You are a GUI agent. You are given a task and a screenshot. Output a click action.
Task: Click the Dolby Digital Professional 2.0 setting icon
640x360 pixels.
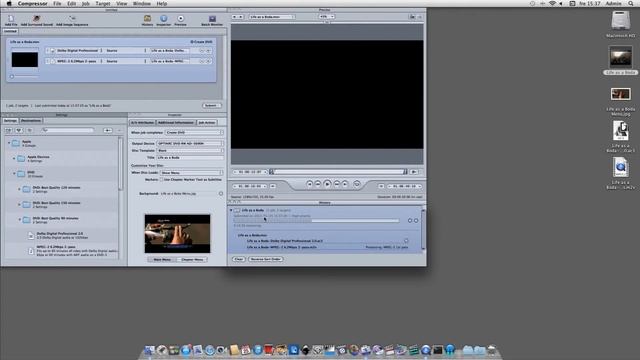pyautogui.click(x=31, y=236)
